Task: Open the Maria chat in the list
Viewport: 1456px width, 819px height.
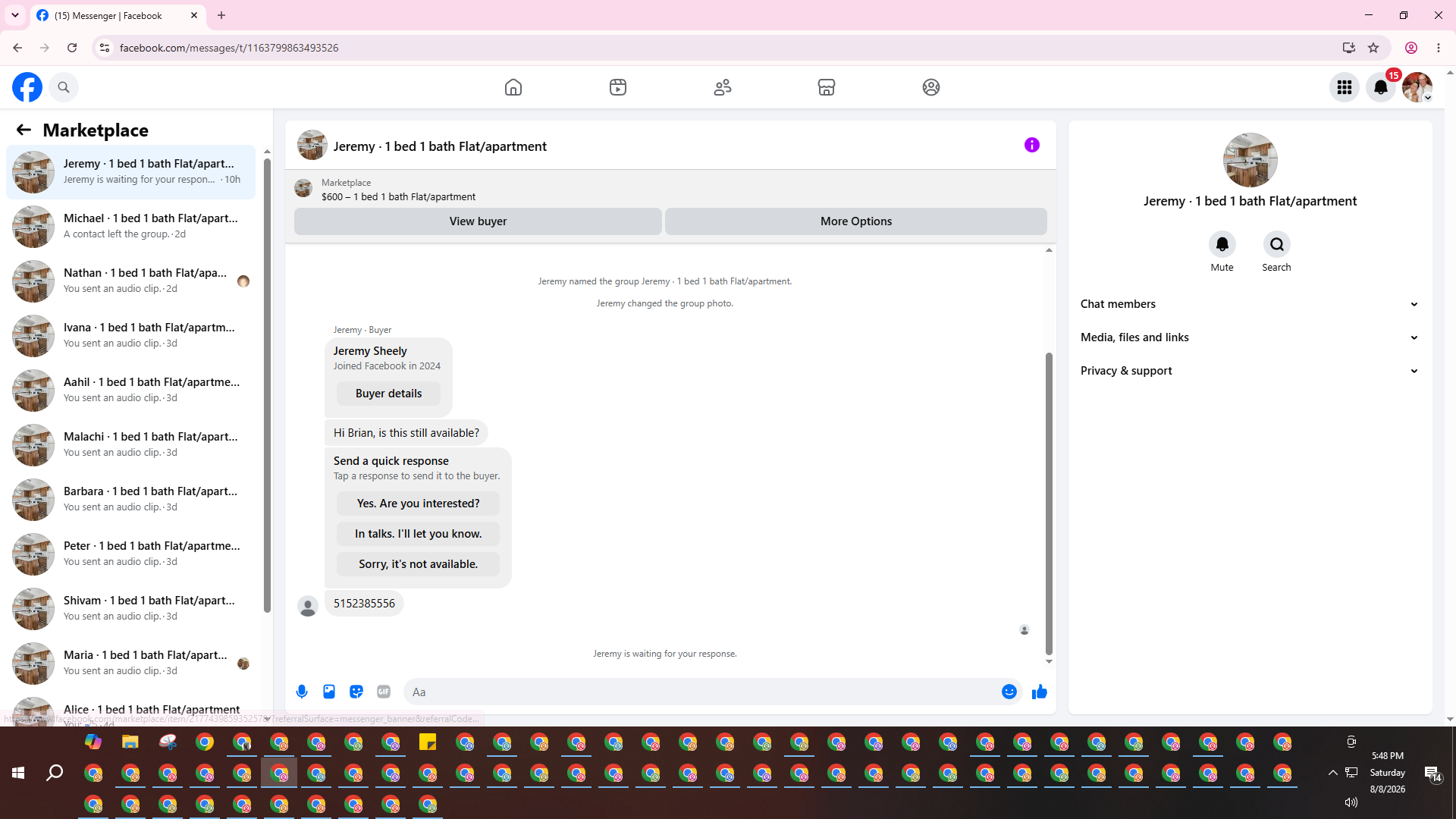Action: point(130,664)
